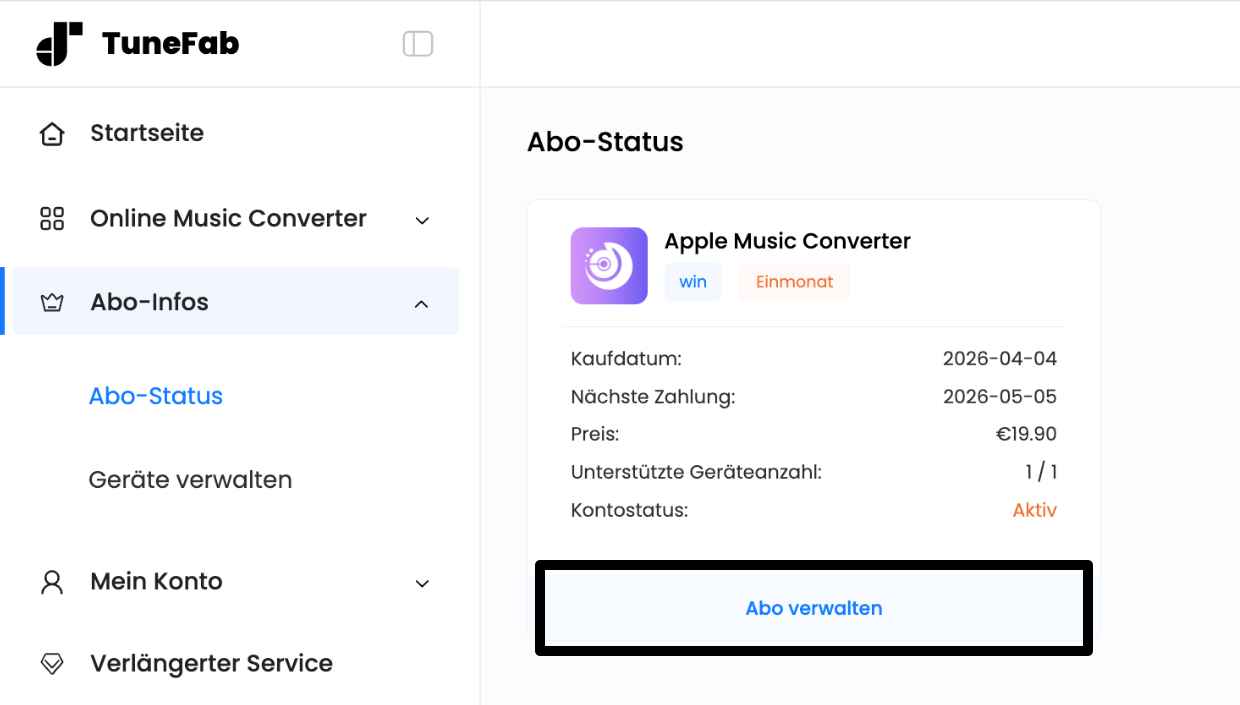Click the Abo-Infos crown icon
The image size is (1240, 705).
52,303
